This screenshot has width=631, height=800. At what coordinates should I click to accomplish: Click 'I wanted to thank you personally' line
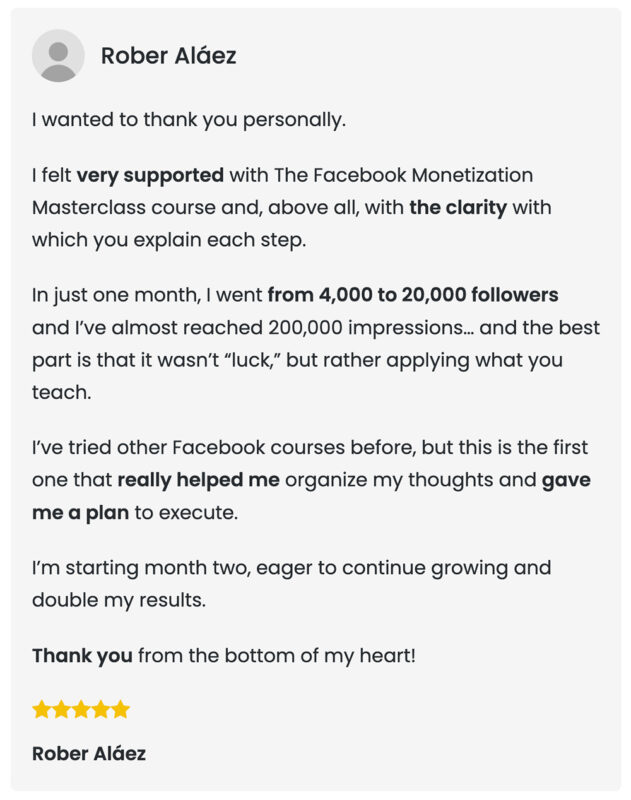189,120
